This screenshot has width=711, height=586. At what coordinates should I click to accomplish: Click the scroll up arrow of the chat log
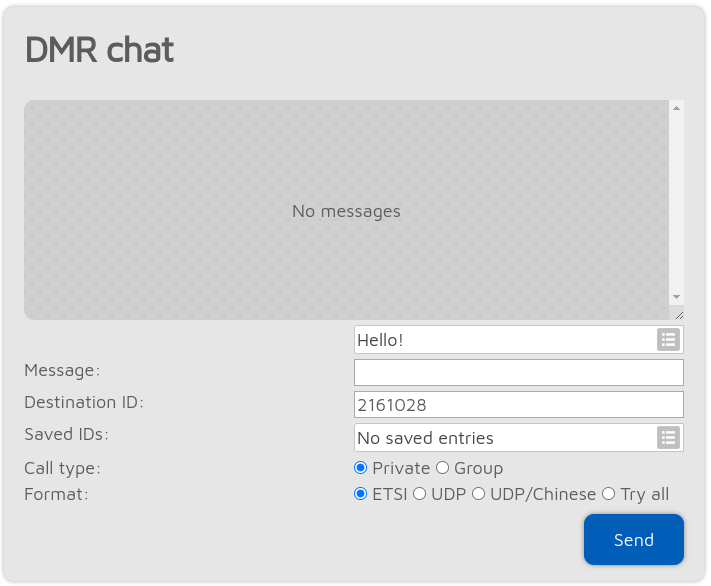(x=677, y=108)
